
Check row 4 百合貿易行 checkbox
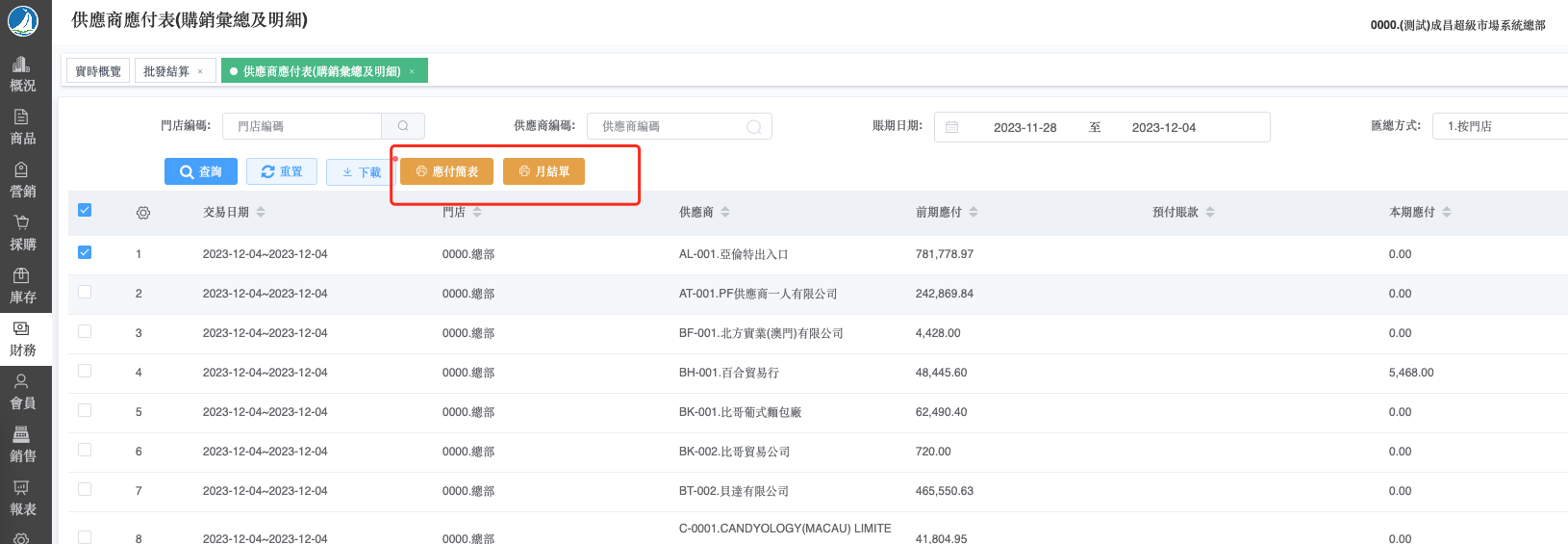(85, 371)
